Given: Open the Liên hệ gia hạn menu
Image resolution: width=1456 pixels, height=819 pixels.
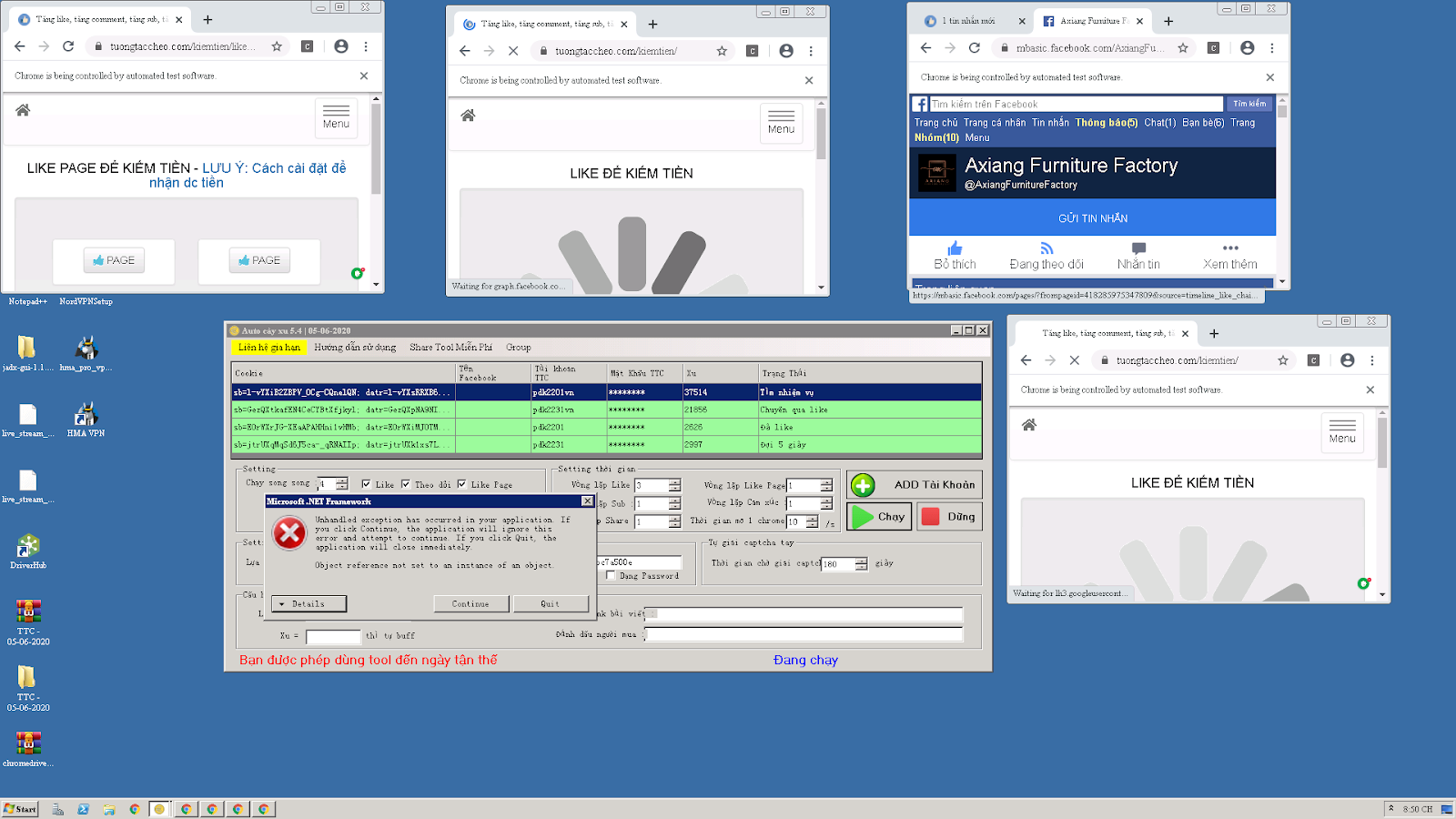Looking at the screenshot, I should pos(269,347).
